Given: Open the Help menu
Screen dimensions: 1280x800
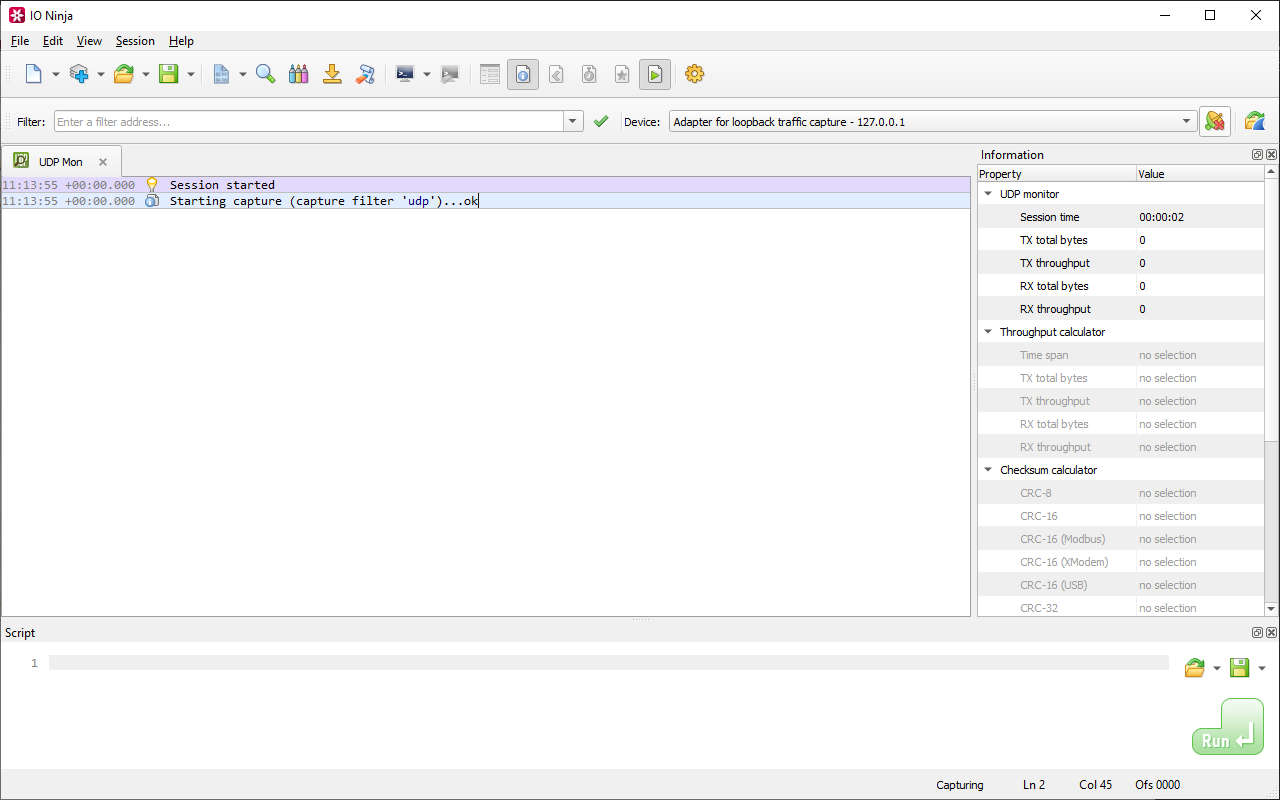Looking at the screenshot, I should (181, 41).
